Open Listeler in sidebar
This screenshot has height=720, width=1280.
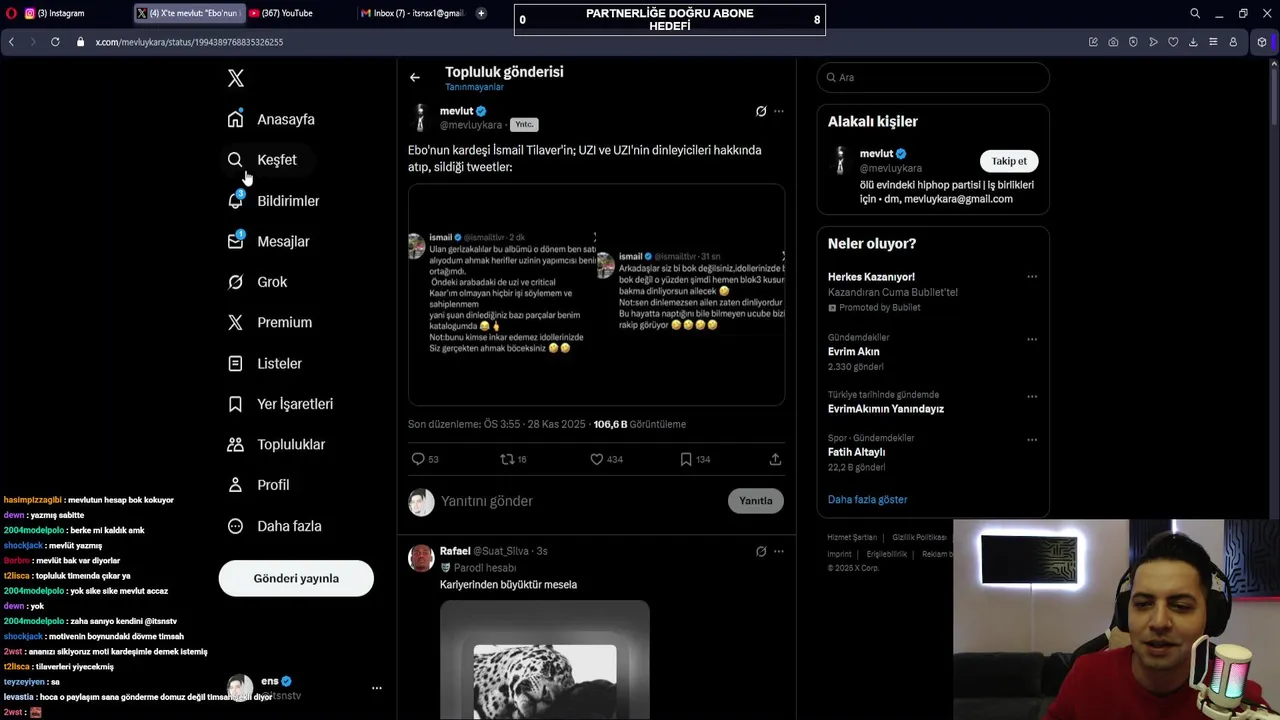pos(264,363)
